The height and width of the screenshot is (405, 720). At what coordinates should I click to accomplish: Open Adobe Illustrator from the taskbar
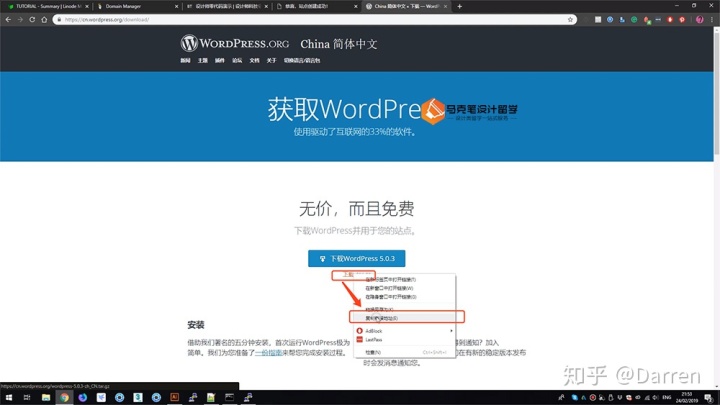click(x=174, y=397)
